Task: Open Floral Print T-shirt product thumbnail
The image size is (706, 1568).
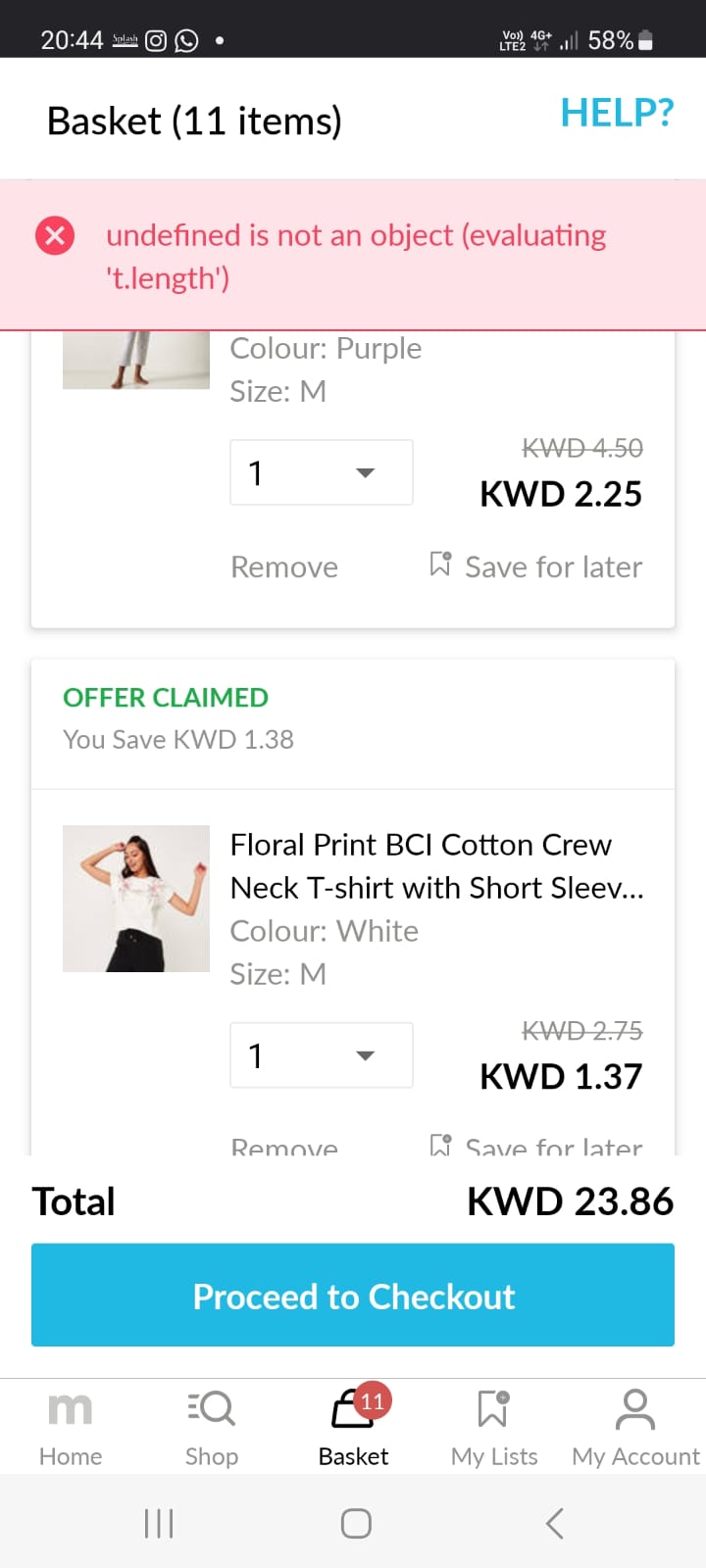Action: 136,899
